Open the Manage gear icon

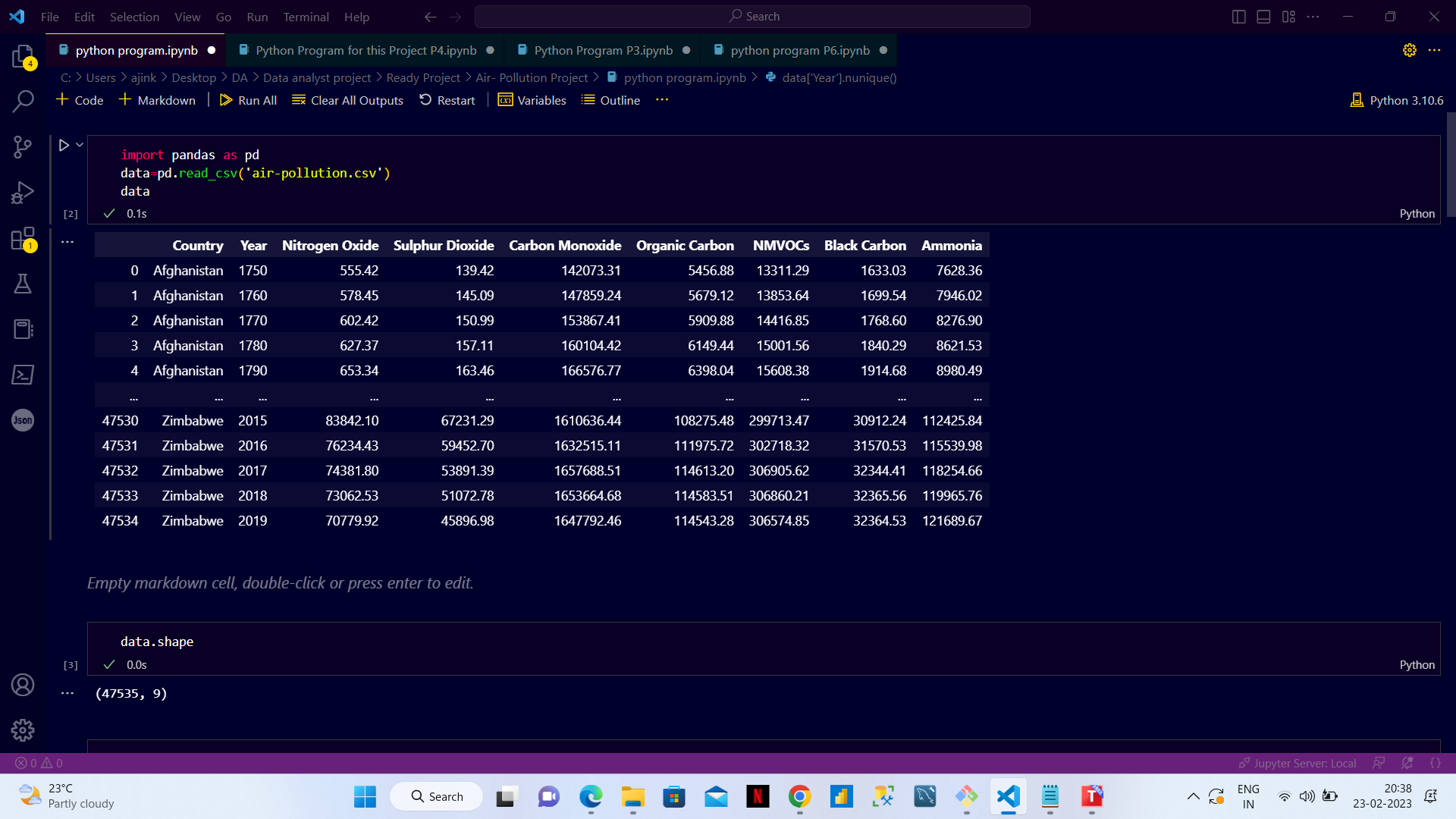point(23,730)
